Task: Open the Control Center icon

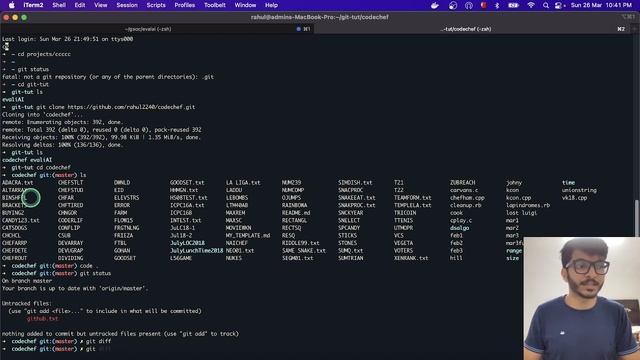Action: (559, 5)
